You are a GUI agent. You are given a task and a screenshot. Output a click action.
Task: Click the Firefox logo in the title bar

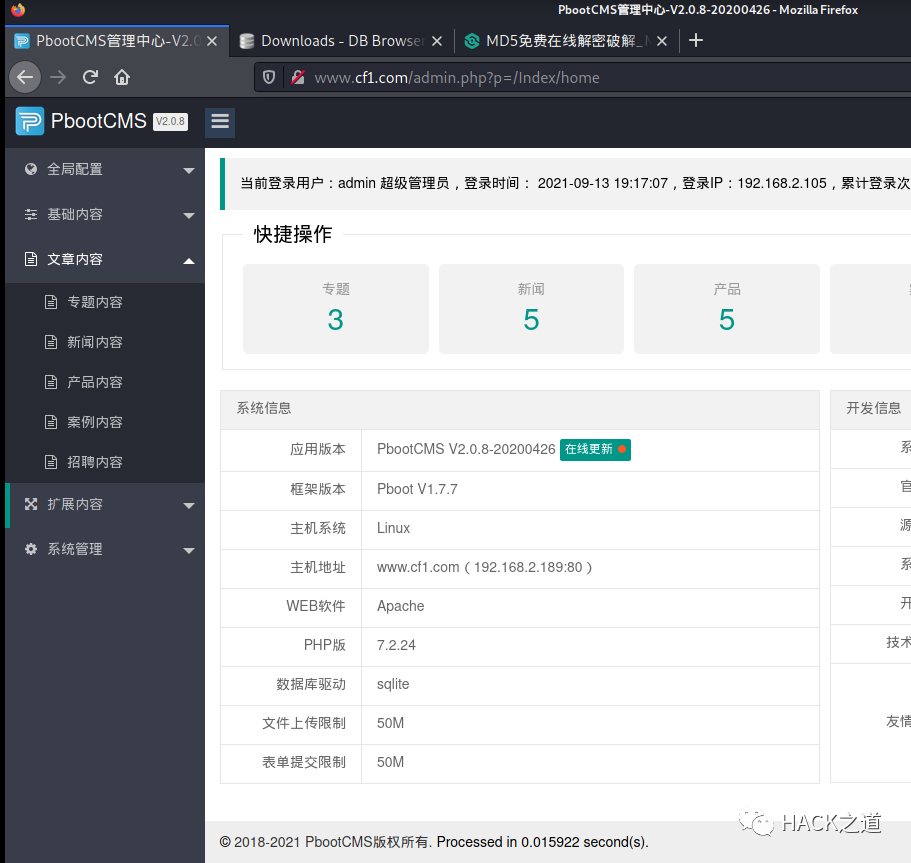pyautogui.click(x=19, y=10)
